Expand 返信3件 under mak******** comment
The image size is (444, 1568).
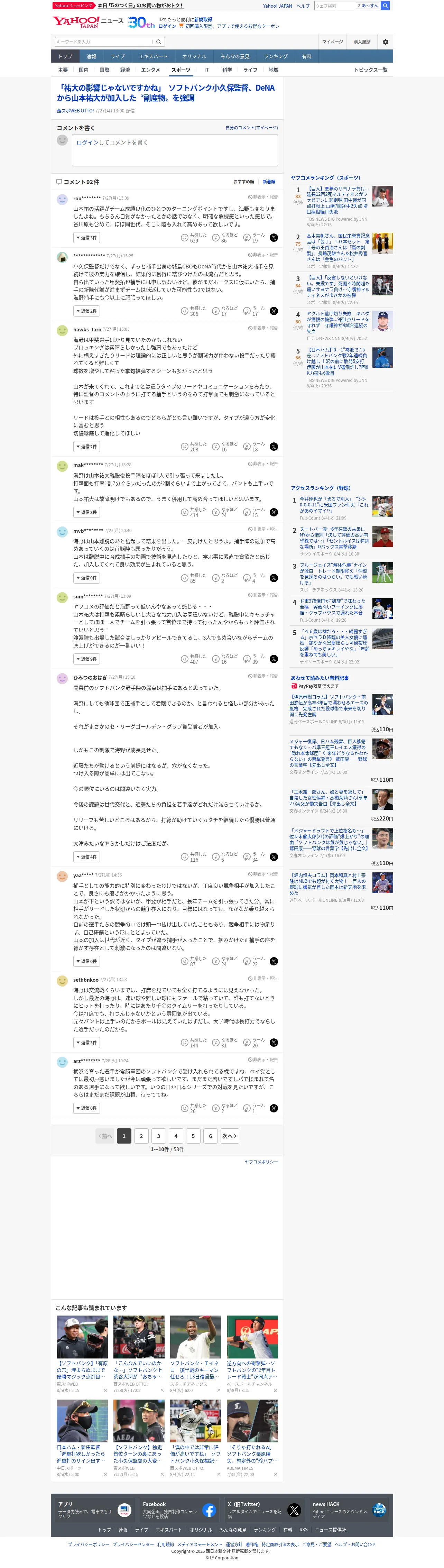point(86,513)
